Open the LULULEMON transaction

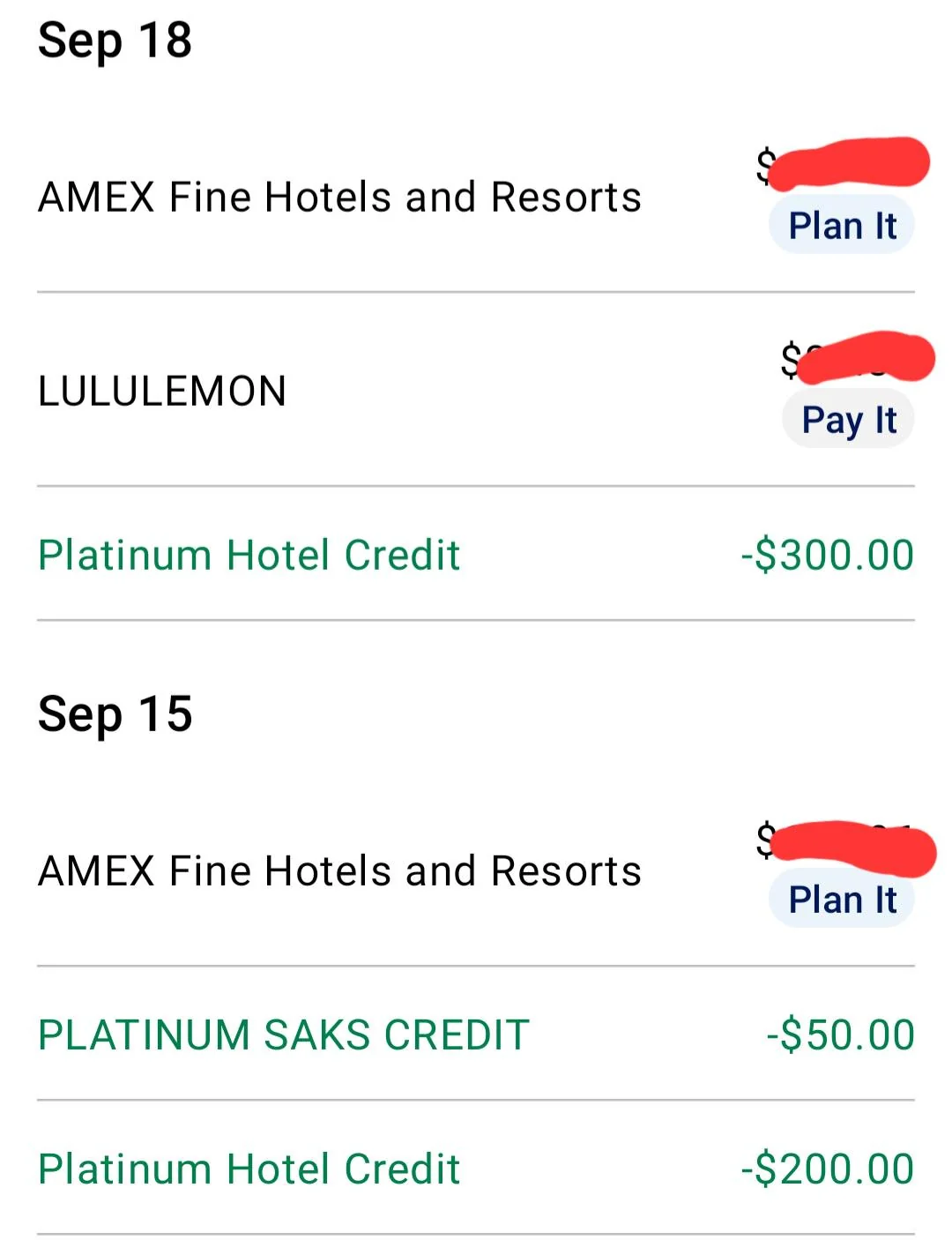[x=162, y=391]
